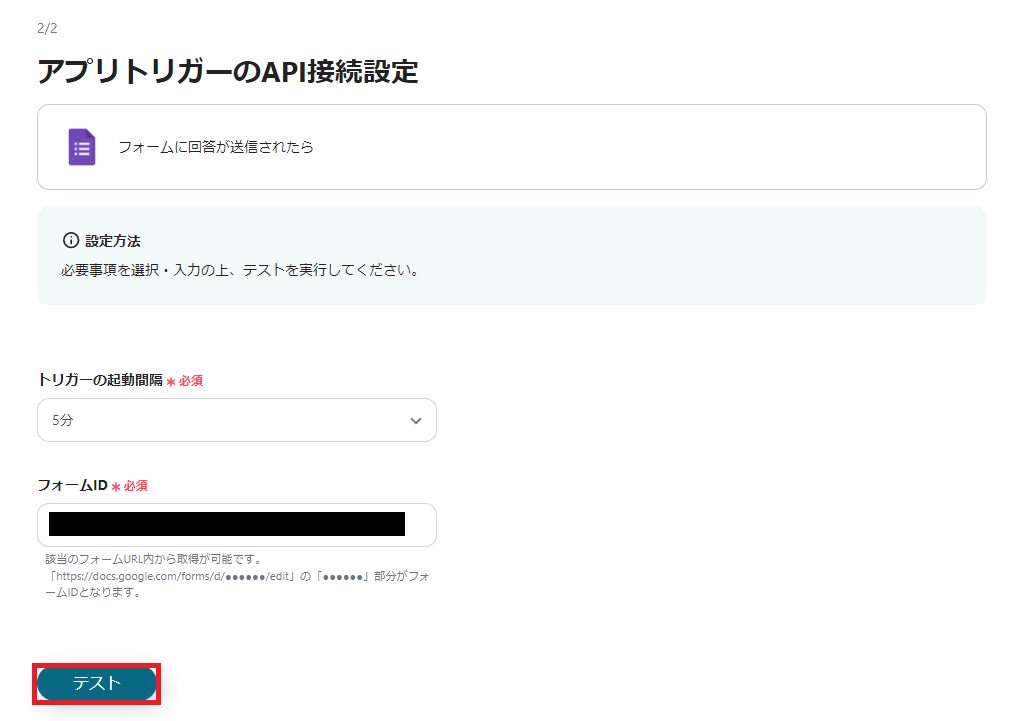Click inside the フォームID input field

(236, 524)
